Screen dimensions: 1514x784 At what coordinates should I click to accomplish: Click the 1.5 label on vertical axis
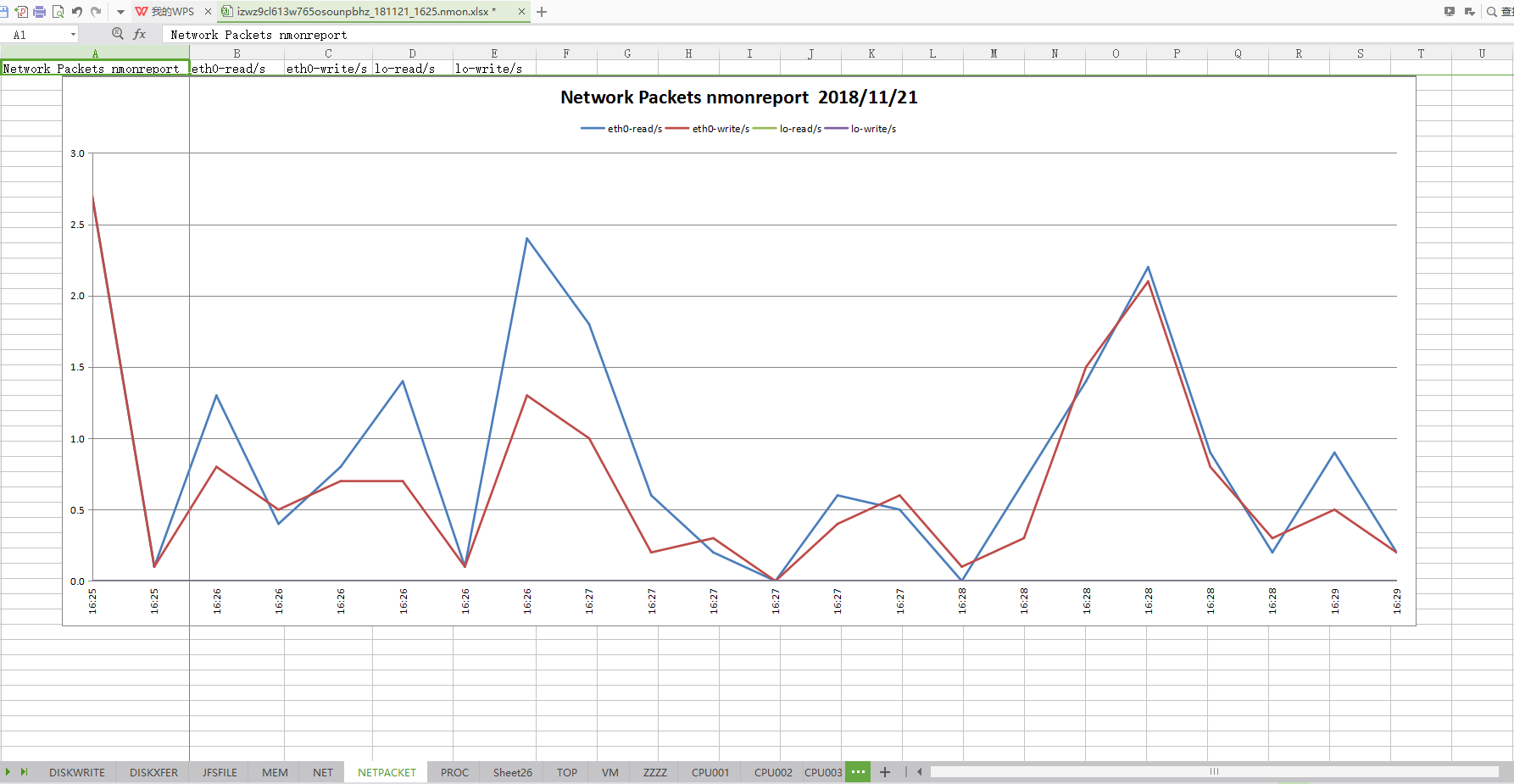coord(77,367)
